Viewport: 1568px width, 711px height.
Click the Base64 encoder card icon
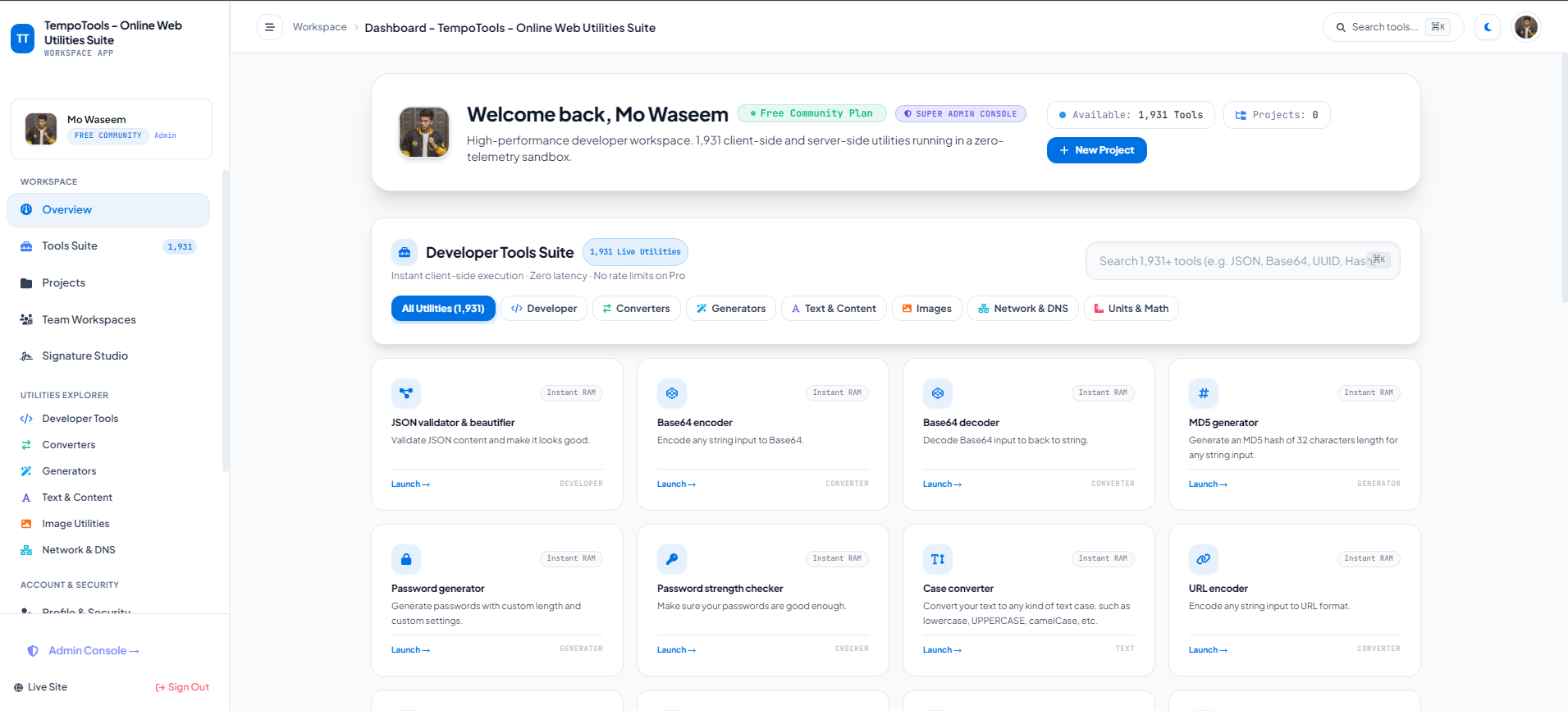pos(672,393)
